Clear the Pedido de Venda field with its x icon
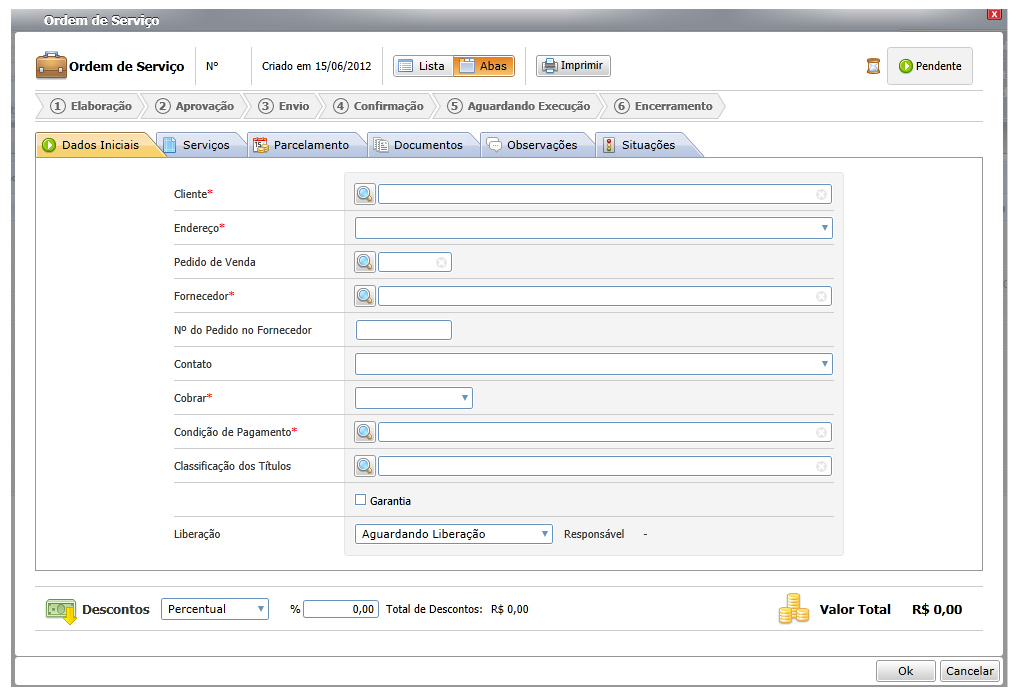The width and height of the screenshot is (1011, 698). point(441,262)
